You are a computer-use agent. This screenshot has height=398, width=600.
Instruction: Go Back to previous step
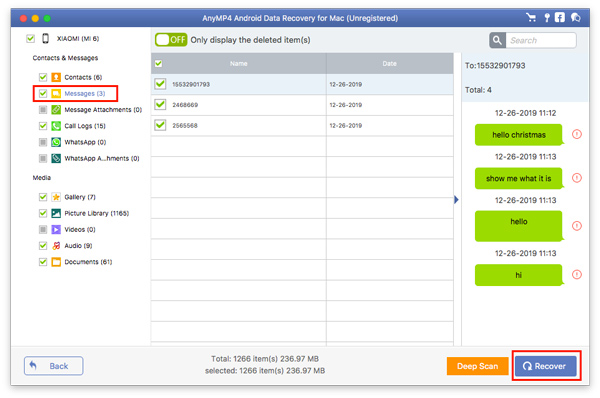54,366
